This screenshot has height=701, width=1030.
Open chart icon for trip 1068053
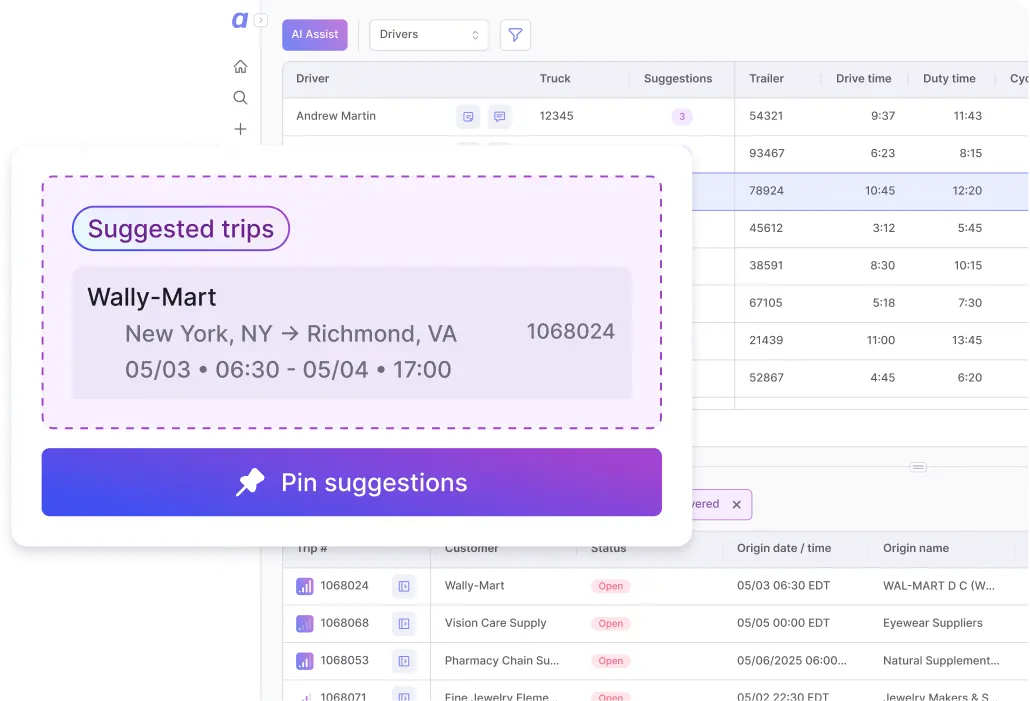[304, 661]
